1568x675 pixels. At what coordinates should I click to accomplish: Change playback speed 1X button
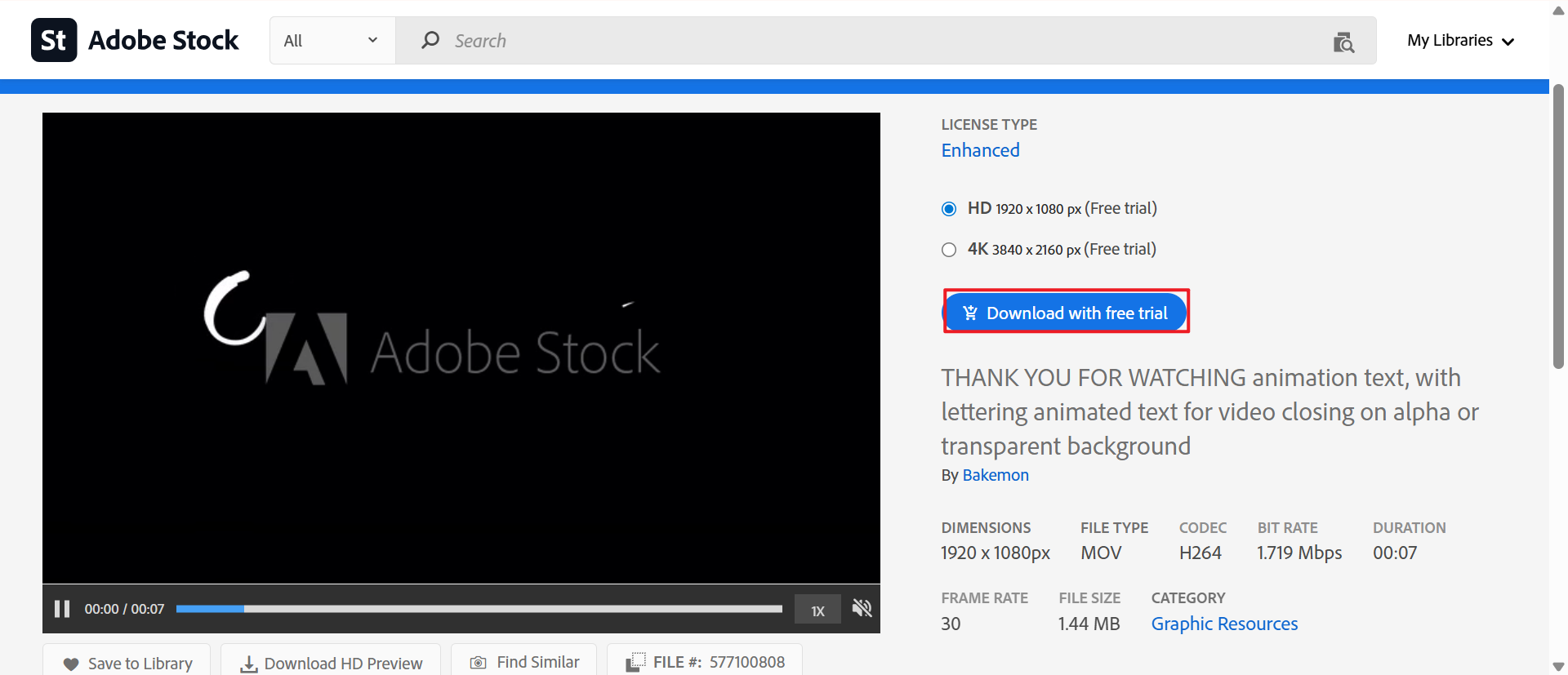(x=817, y=611)
